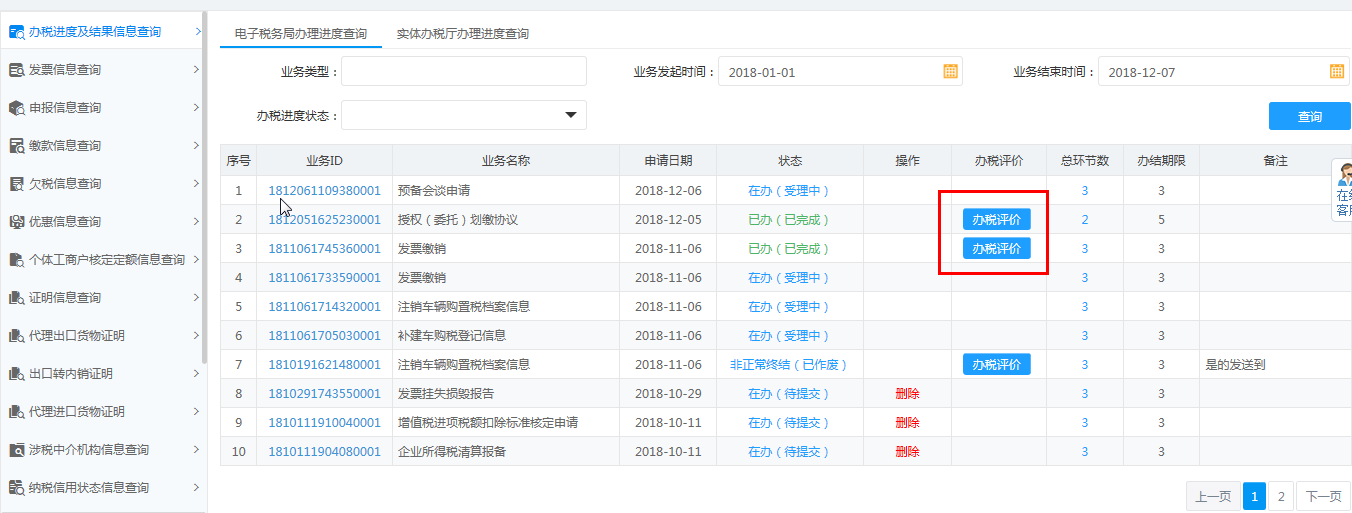This screenshot has width=1352, height=513.
Task: Open the 办税进度状态 dropdown
Action: click(571, 115)
